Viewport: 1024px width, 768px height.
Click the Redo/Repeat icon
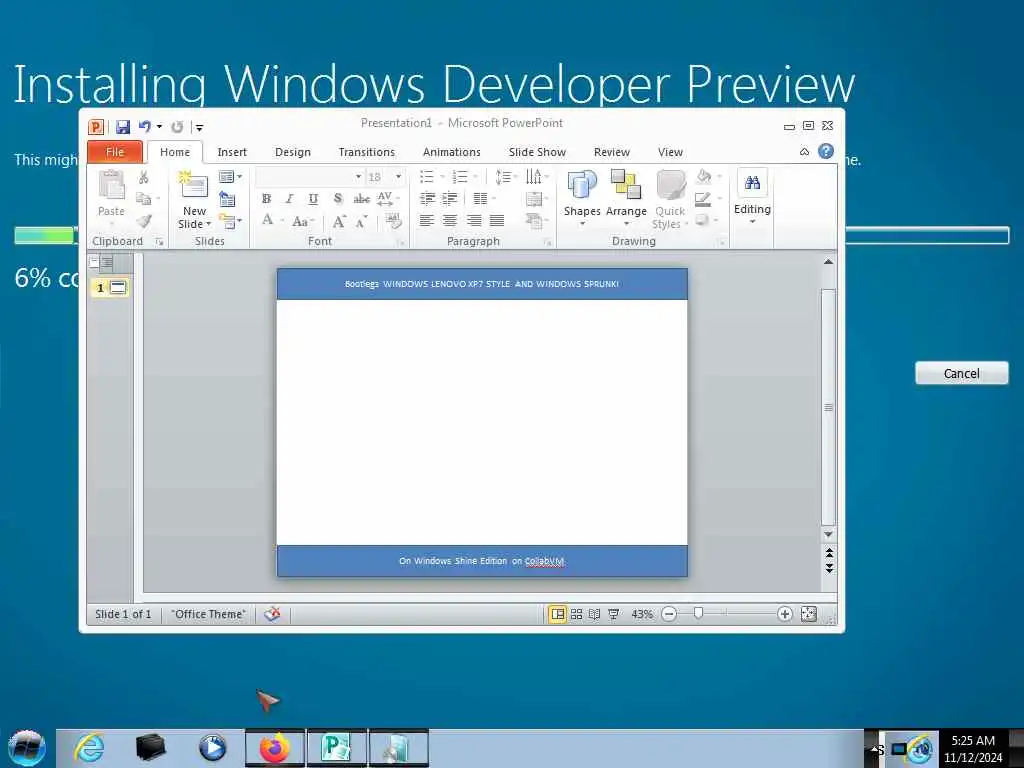[x=177, y=127]
